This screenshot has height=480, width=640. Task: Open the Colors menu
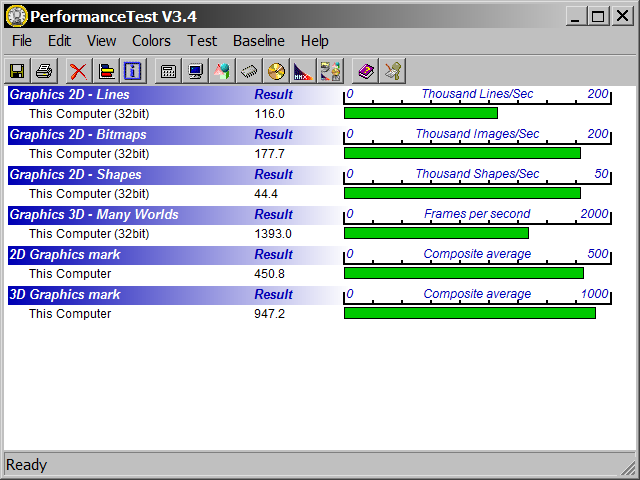pos(151,41)
